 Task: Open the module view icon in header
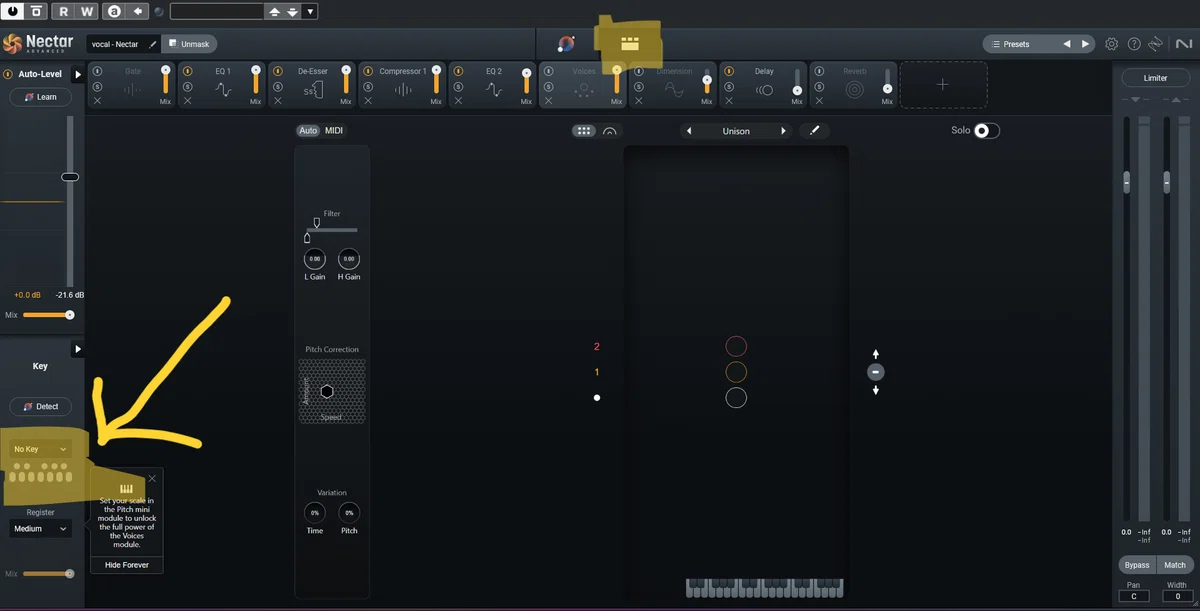point(629,44)
